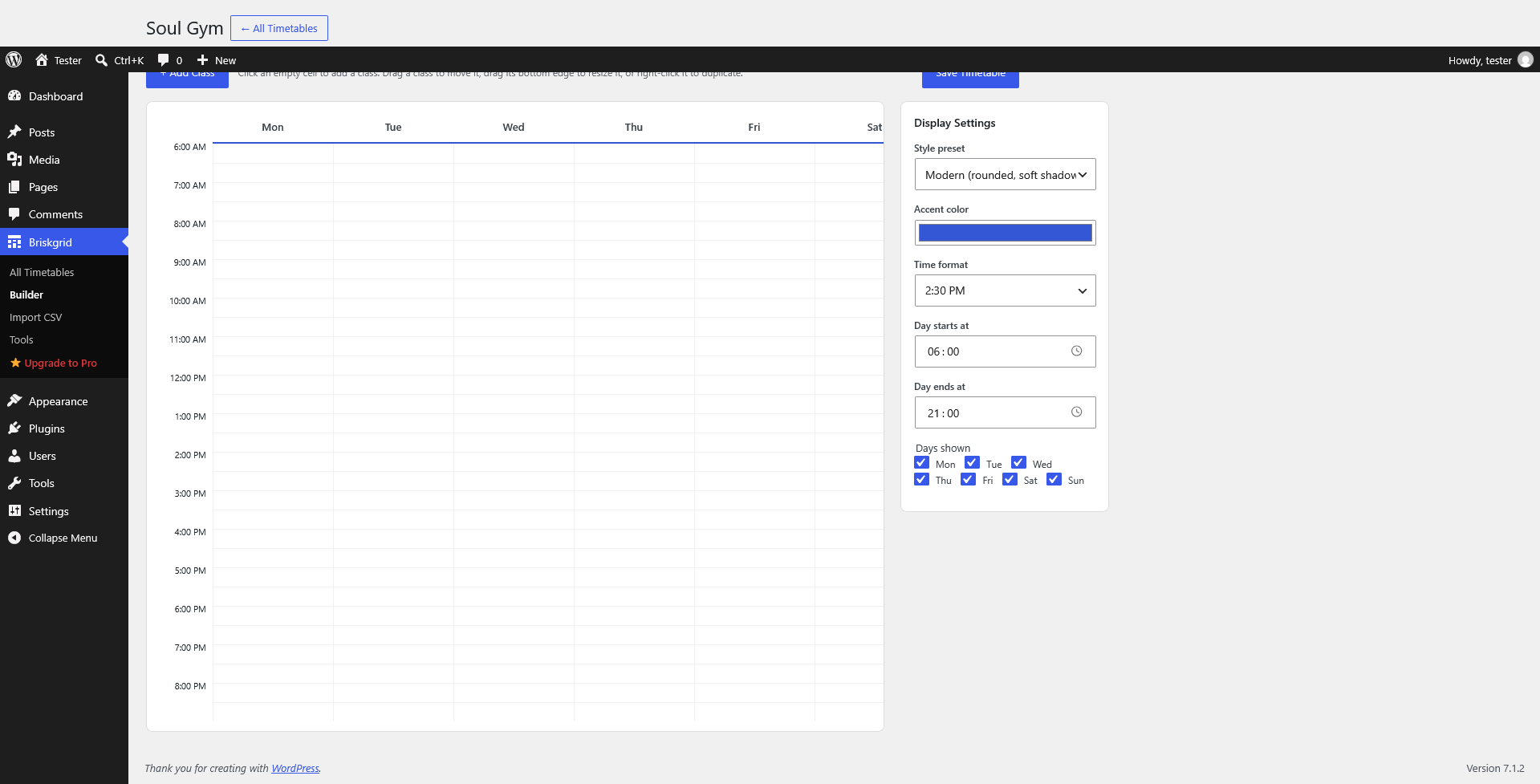Open the Pages icon in sidebar
This screenshot has width=1540, height=784.
click(14, 186)
